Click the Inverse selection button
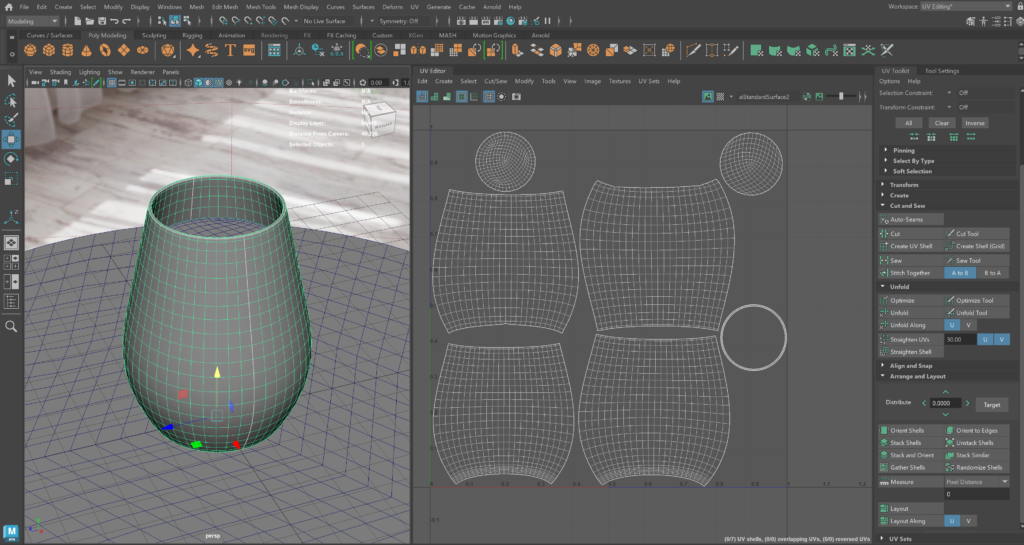The image size is (1024, 545). 975,123
